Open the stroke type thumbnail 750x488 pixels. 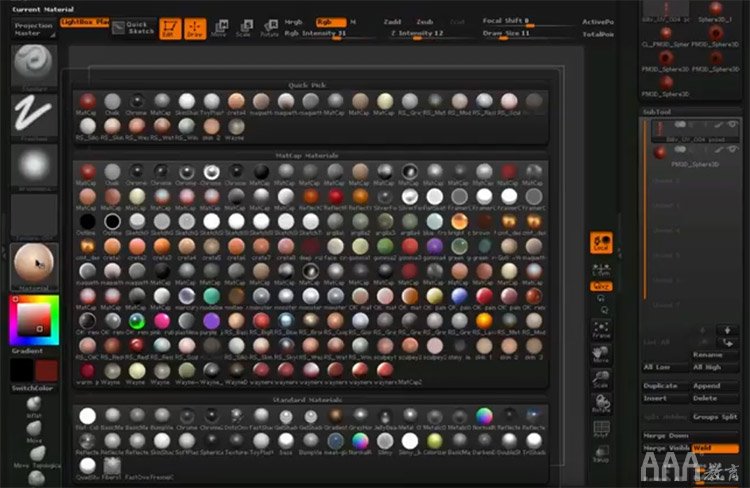(34, 116)
